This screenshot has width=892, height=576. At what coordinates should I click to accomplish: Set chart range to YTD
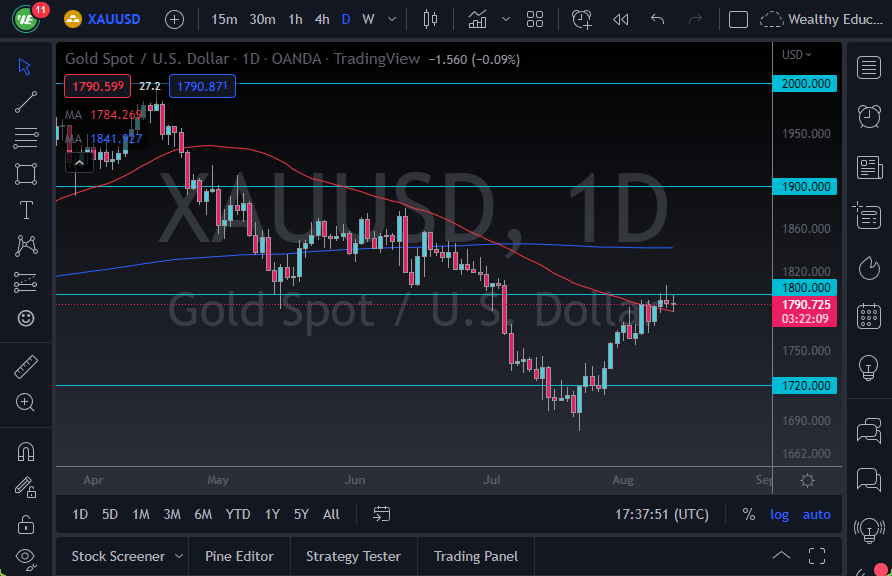click(x=237, y=514)
